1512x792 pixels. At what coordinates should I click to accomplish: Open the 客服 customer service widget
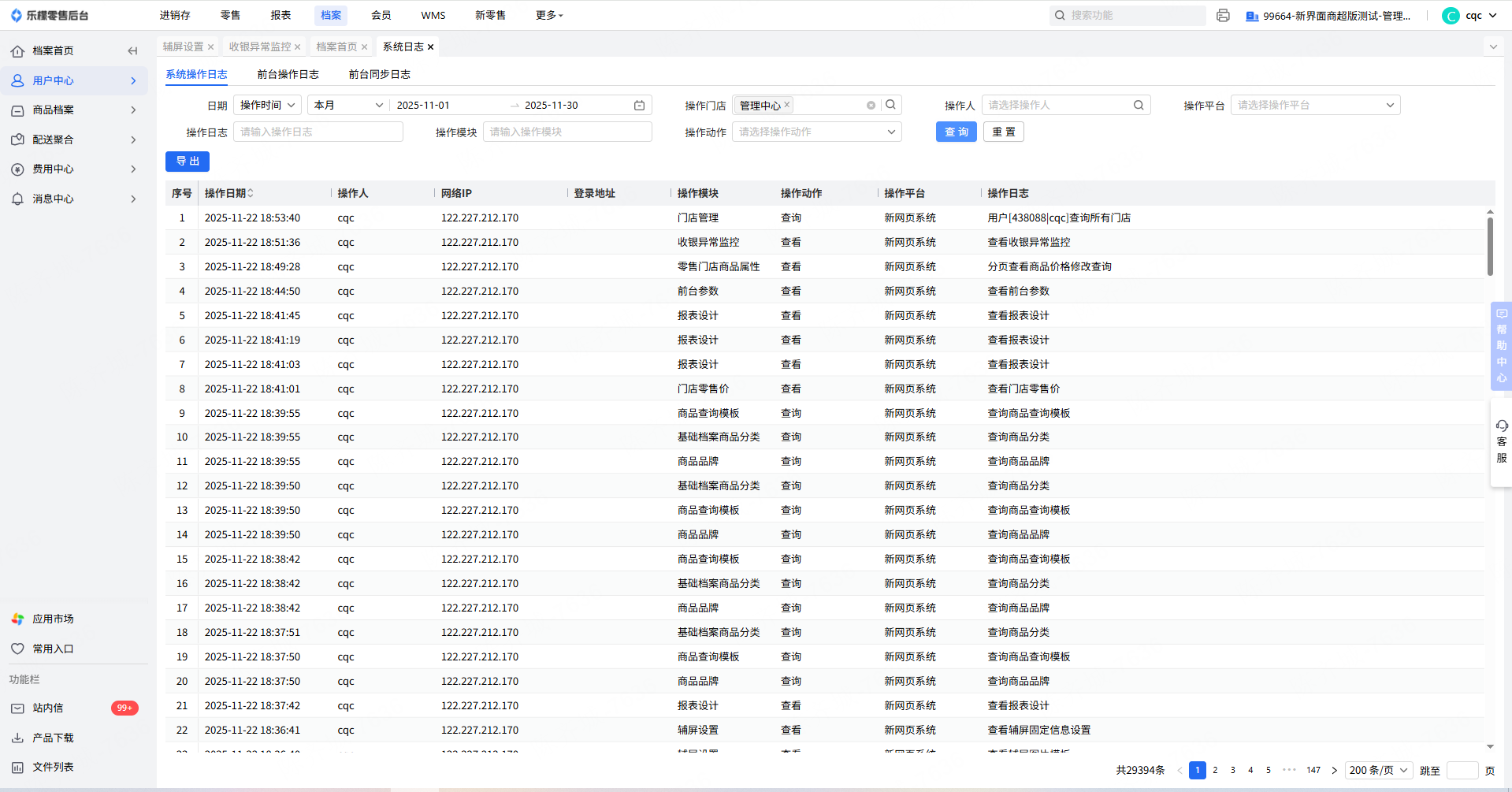point(1501,442)
